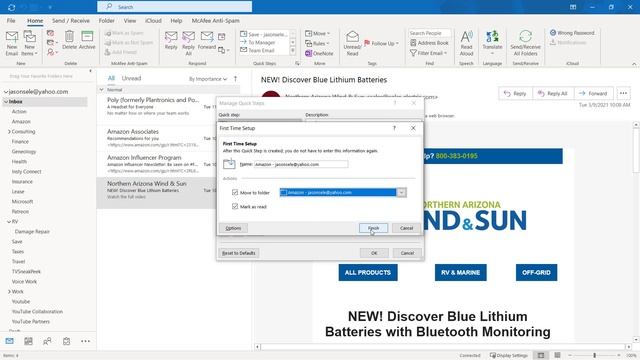Viewport: 640px width, 360px height.
Task: Send to OneNote
Action: pos(319,53)
